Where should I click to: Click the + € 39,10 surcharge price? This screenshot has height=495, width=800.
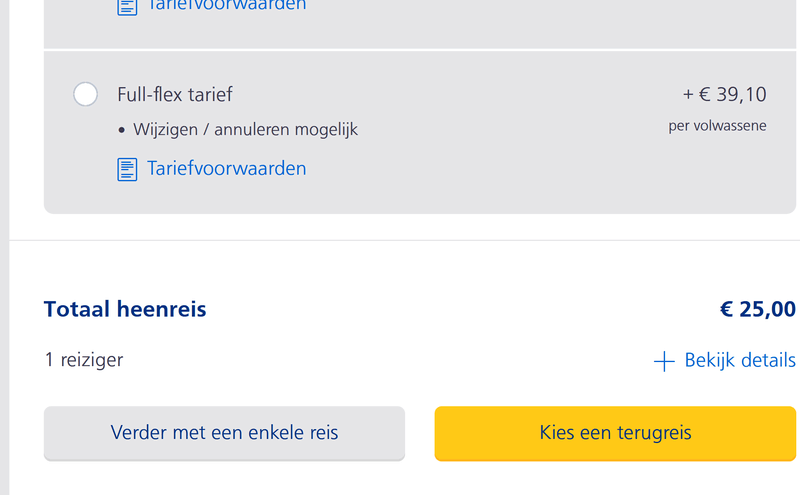725,95
